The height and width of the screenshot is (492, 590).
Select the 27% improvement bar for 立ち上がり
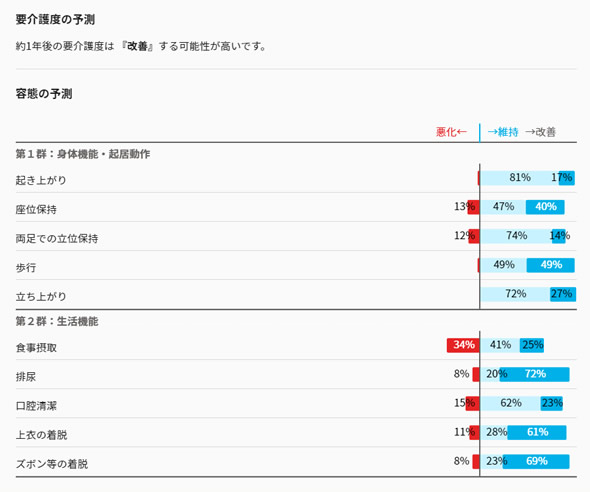point(563,294)
